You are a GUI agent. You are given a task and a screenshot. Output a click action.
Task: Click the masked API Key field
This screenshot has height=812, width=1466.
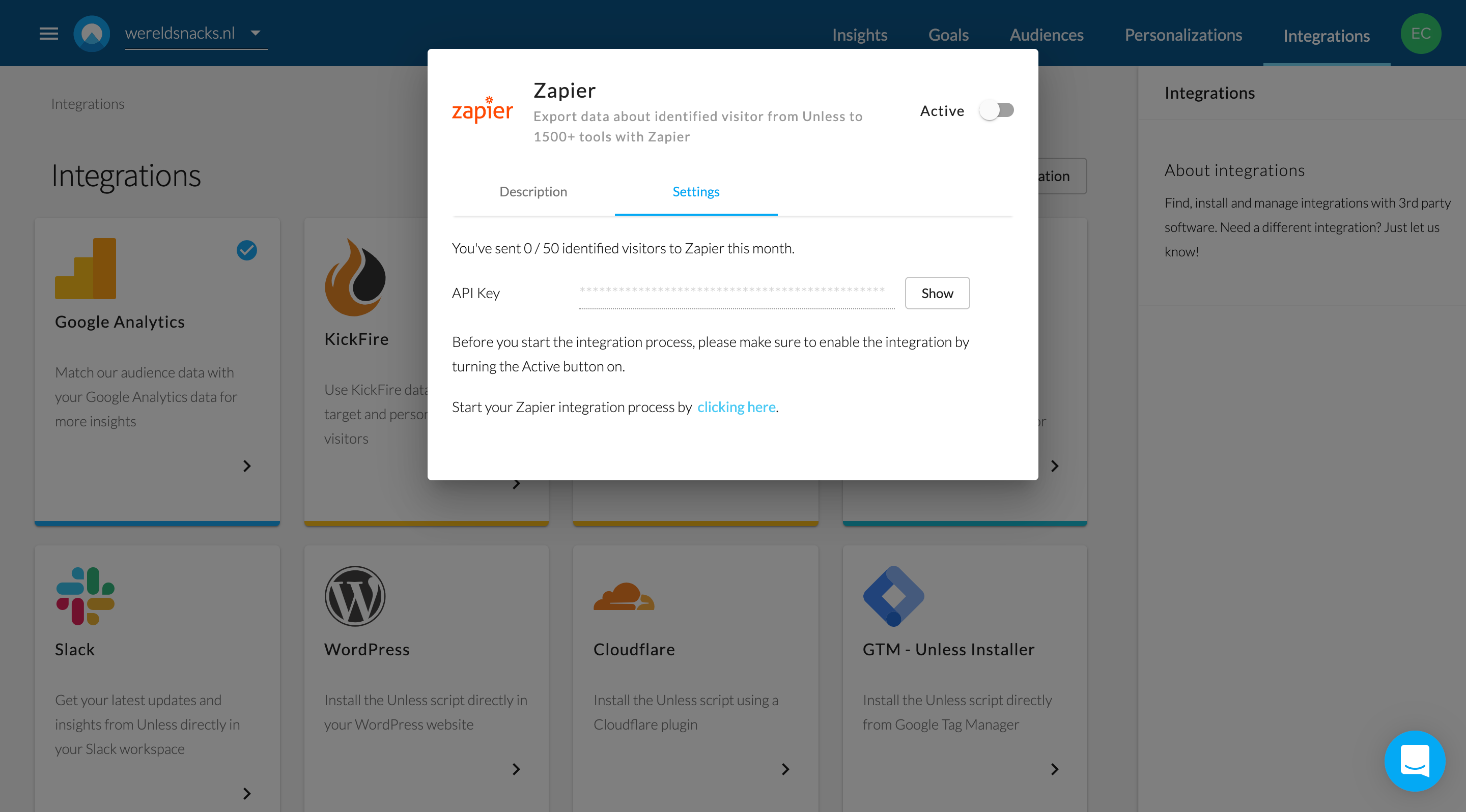coord(737,292)
